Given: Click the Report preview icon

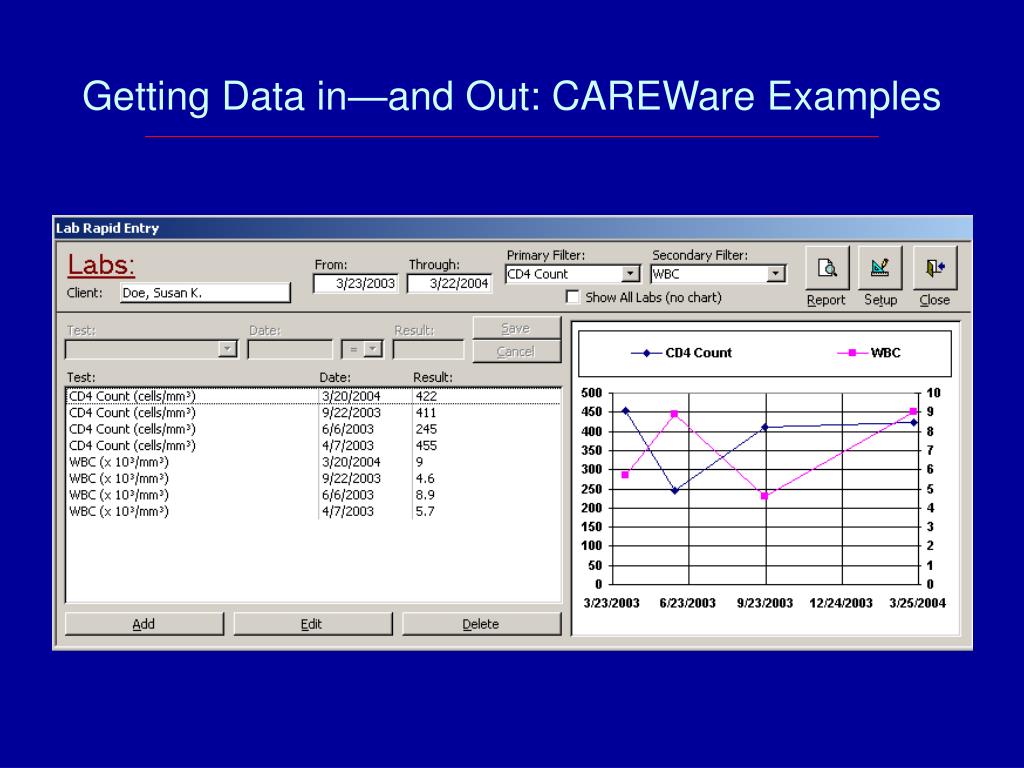Looking at the screenshot, I should point(826,267).
